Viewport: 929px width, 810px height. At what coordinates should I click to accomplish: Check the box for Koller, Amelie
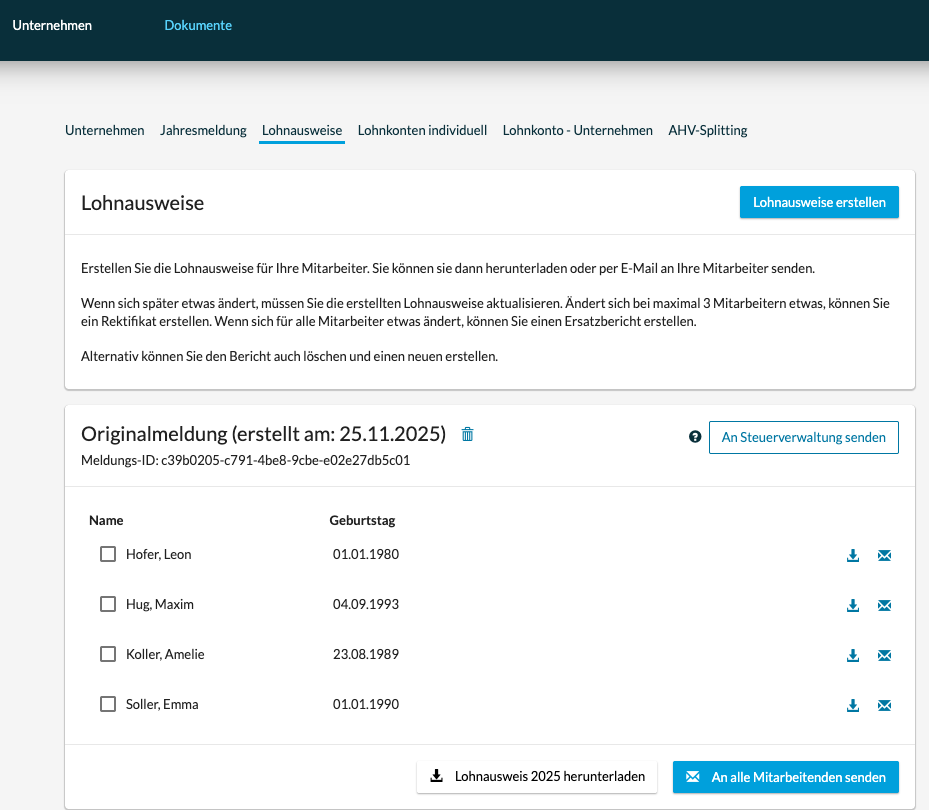tap(108, 654)
